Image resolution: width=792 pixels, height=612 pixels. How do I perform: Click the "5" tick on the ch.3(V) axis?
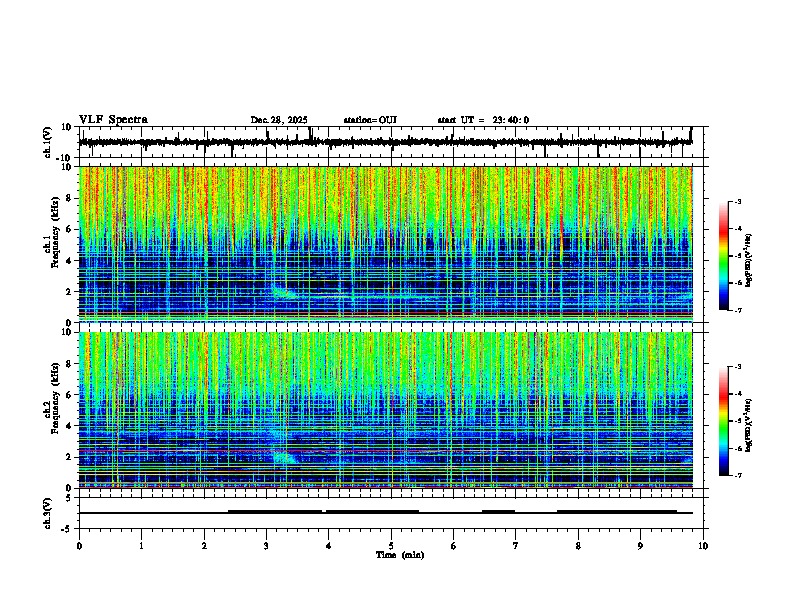click(70, 498)
